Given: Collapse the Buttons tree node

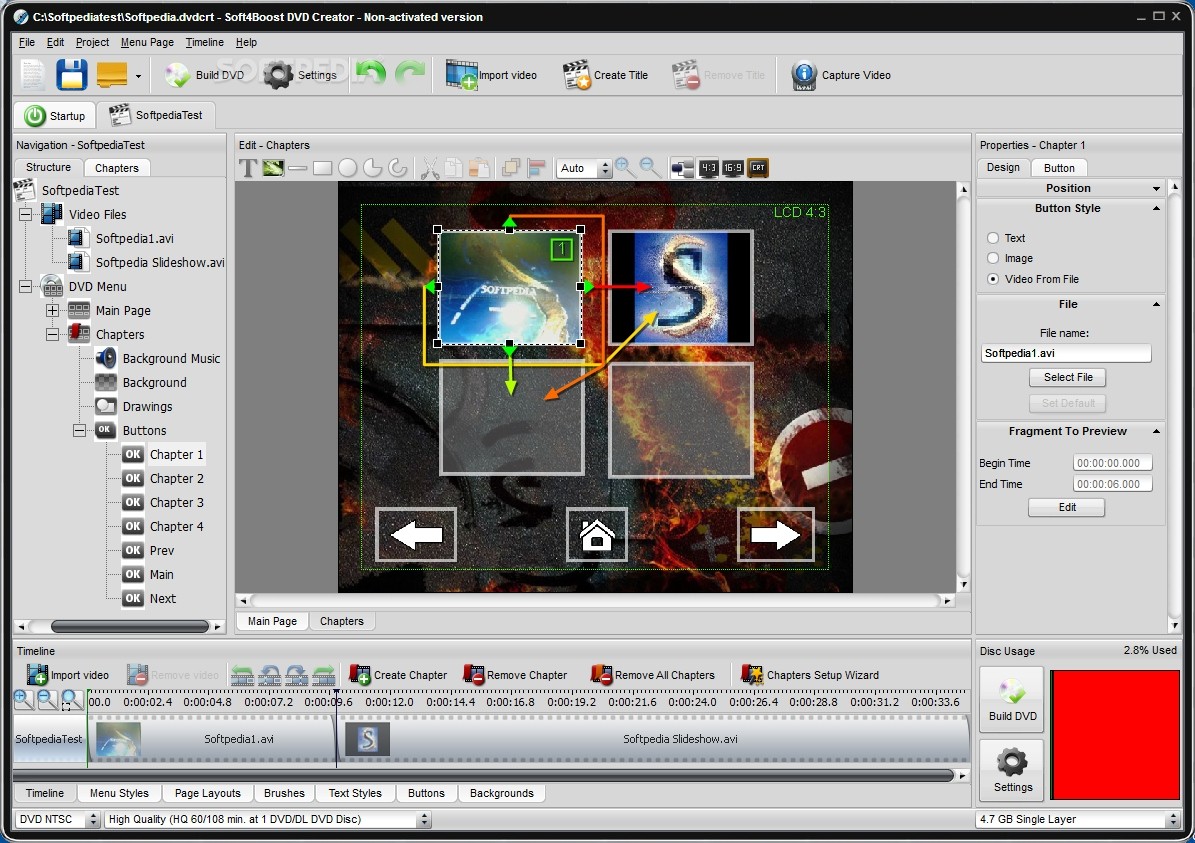Looking at the screenshot, I should pos(79,431).
